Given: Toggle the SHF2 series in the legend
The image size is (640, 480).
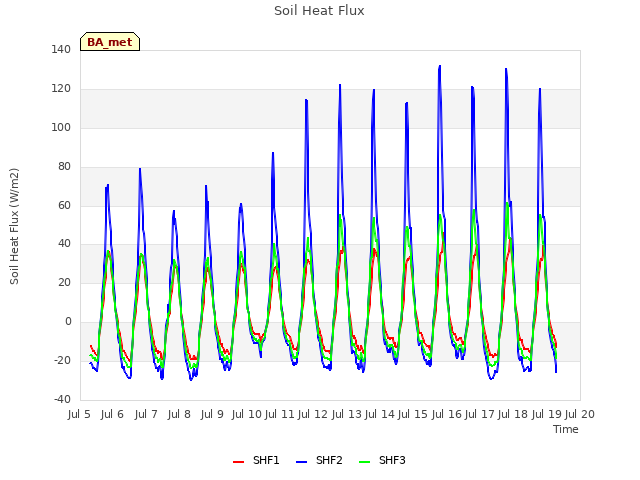Looking at the screenshot, I should coord(319,460).
